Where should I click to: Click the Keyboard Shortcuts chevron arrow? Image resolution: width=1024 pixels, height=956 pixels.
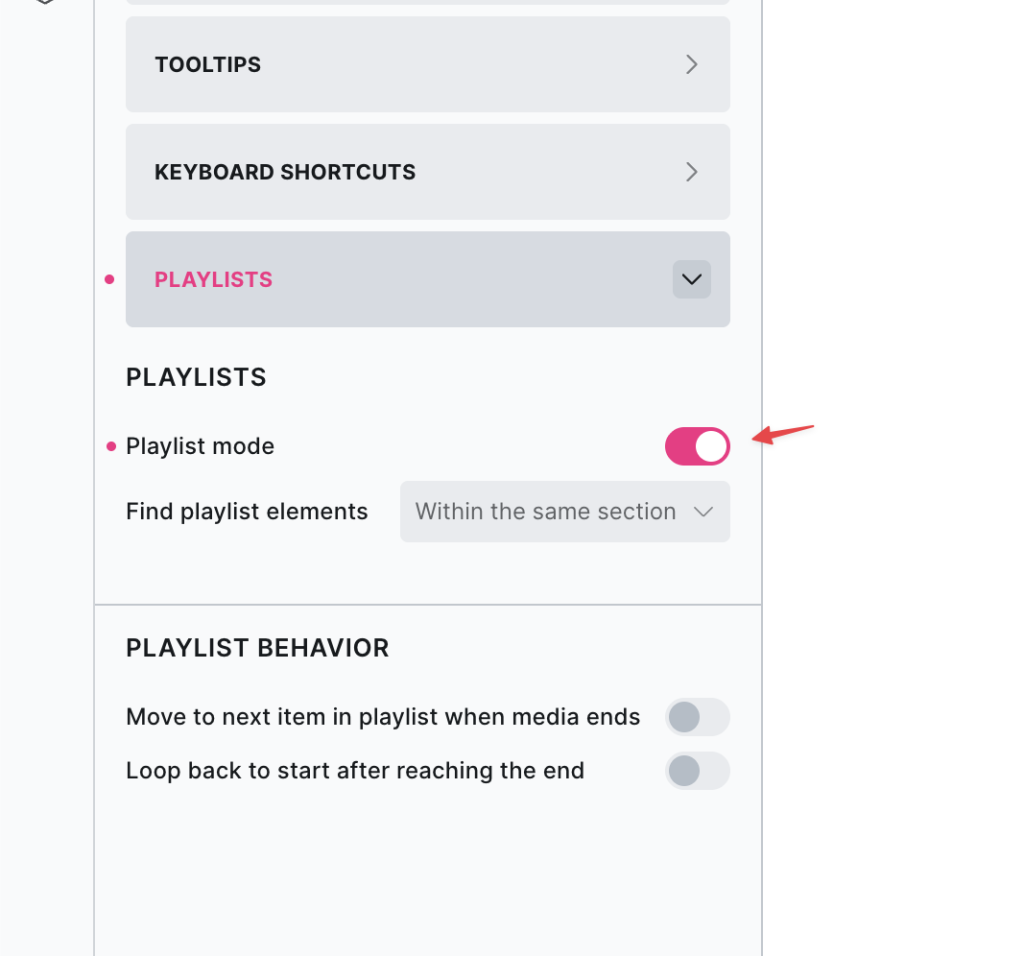tap(691, 172)
